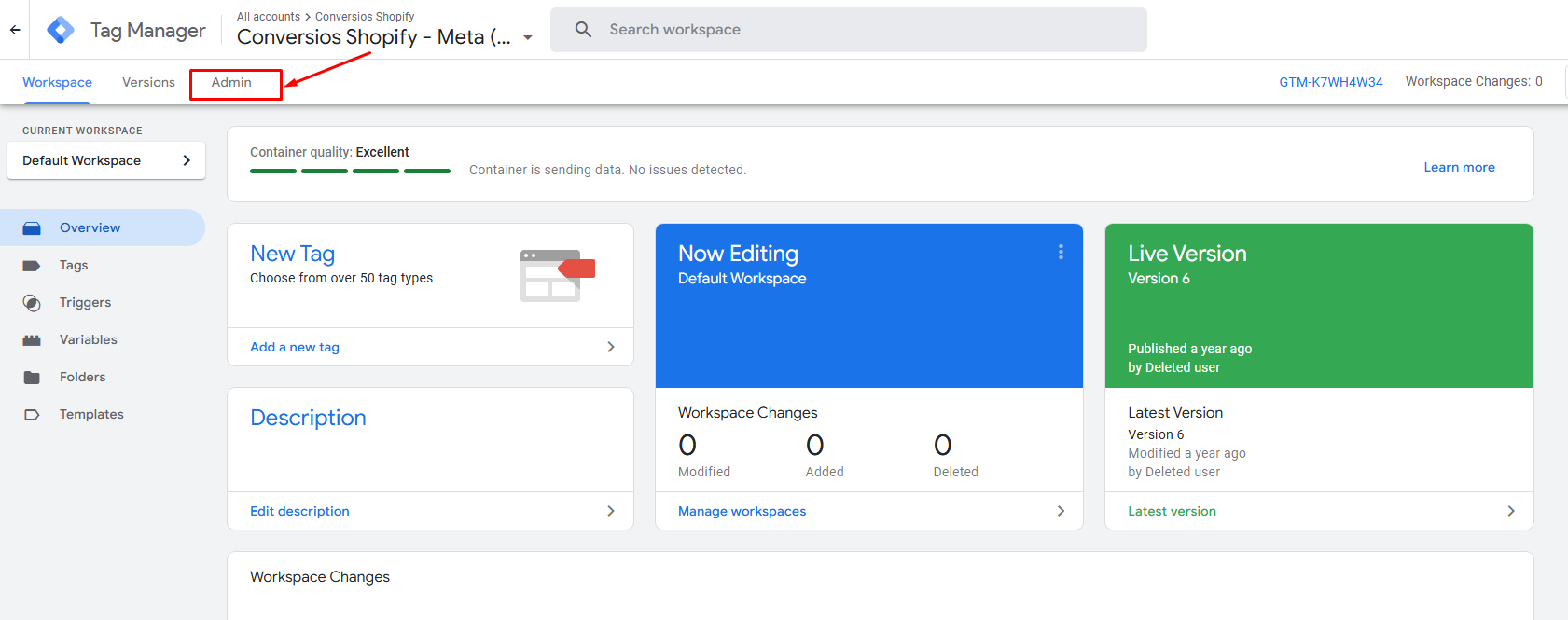This screenshot has height=620, width=1568.
Task: Click the New Tag illustration
Action: pyautogui.click(x=557, y=275)
